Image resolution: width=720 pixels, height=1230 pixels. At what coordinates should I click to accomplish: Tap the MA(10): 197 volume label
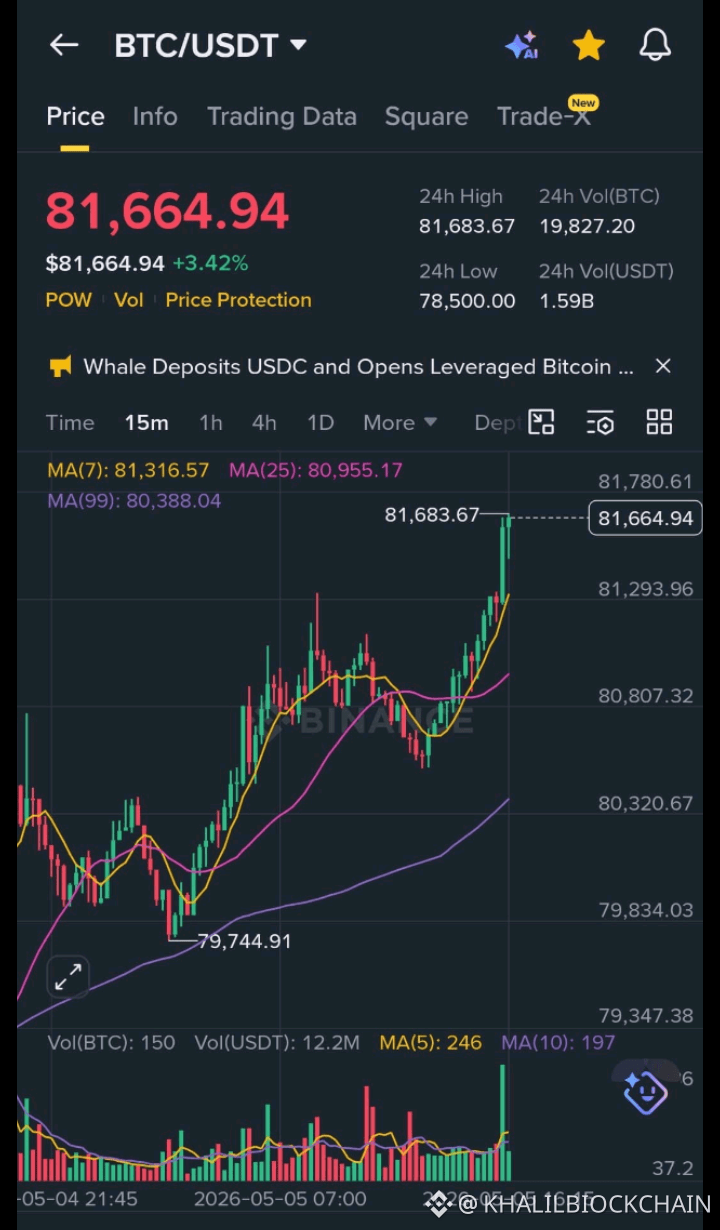(x=558, y=1043)
